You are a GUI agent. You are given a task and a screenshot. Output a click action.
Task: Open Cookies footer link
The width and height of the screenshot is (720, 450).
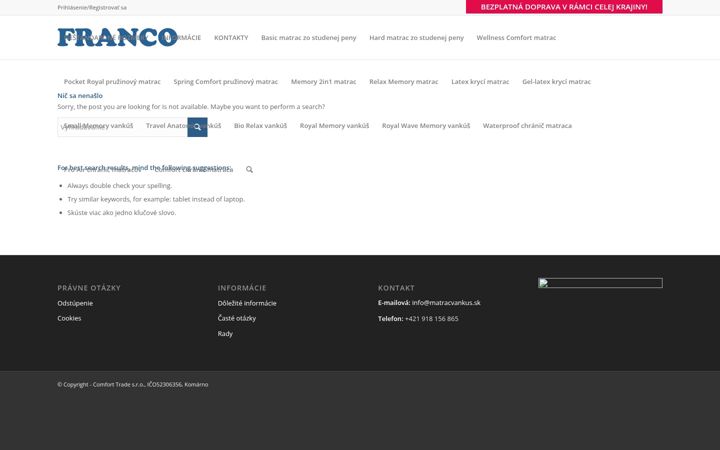coord(69,318)
